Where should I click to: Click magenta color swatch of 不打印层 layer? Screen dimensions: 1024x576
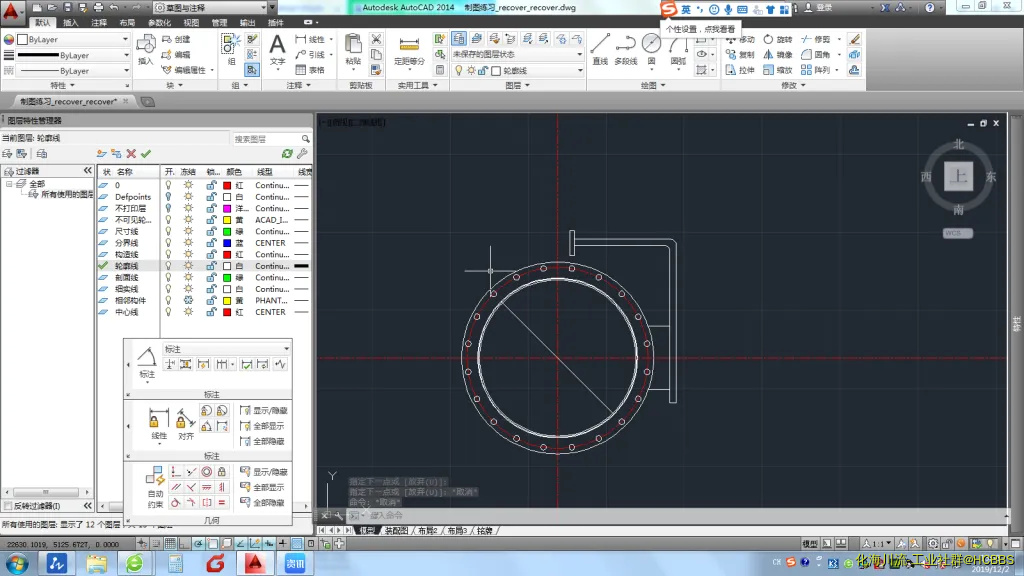click(227, 208)
